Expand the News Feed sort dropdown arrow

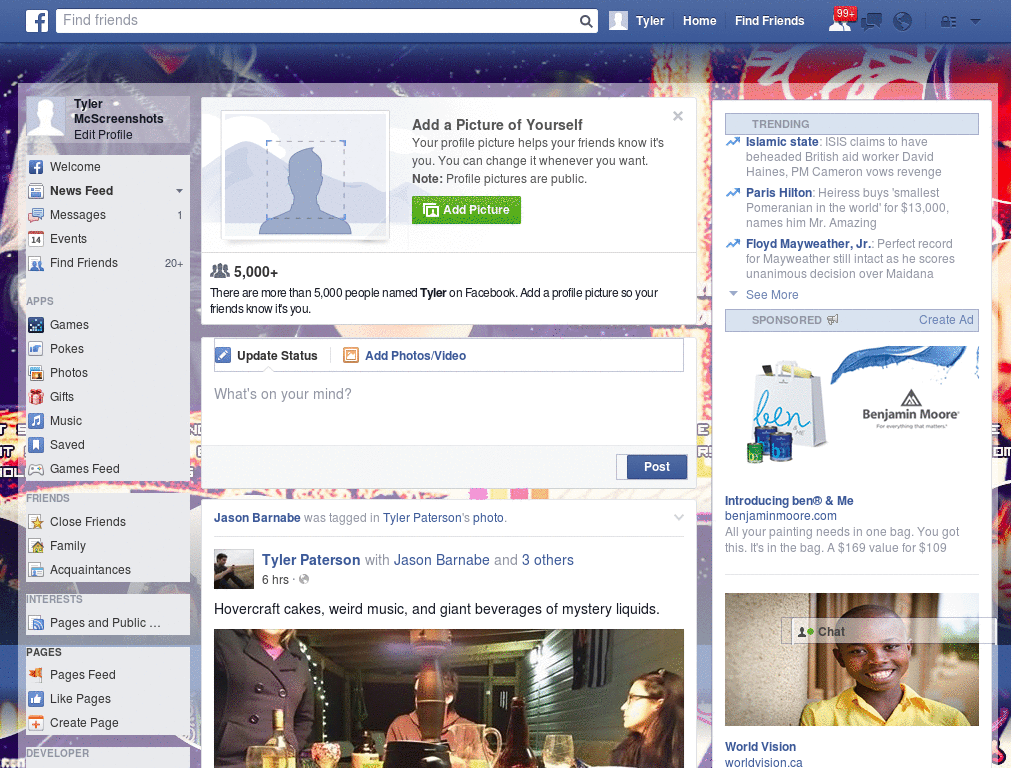click(179, 191)
